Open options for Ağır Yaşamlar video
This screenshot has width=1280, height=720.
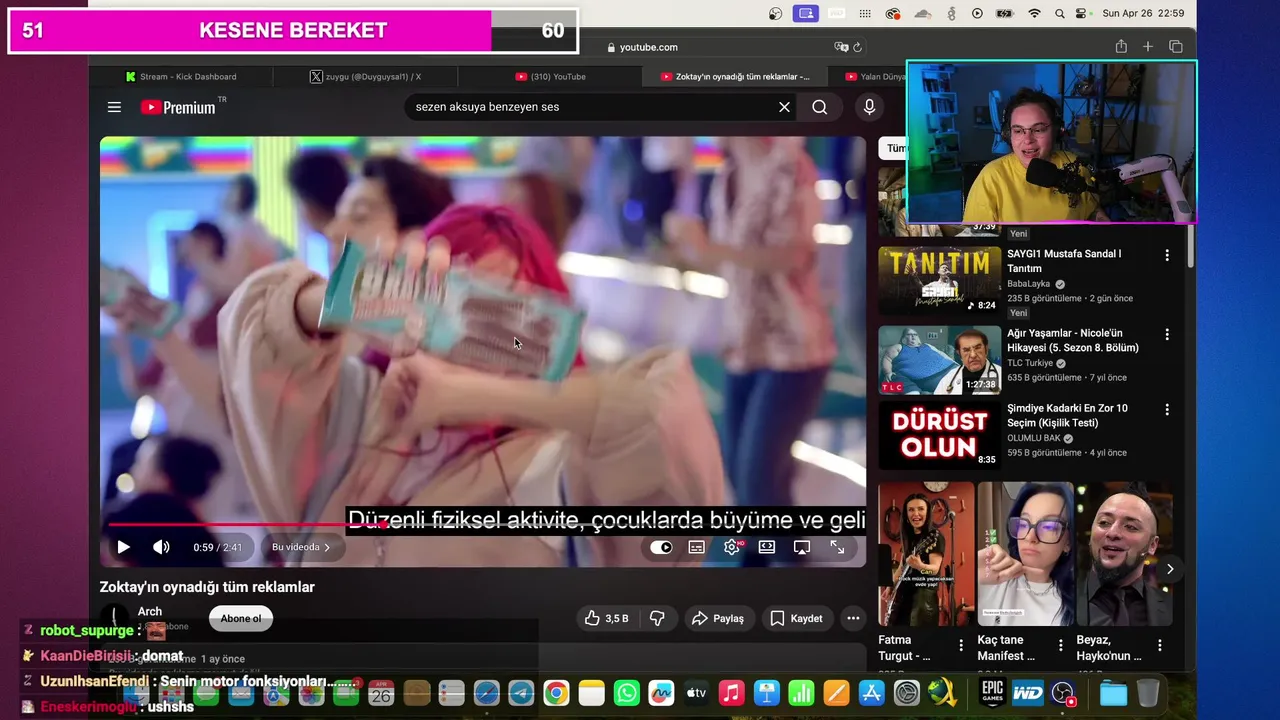pos(1166,334)
